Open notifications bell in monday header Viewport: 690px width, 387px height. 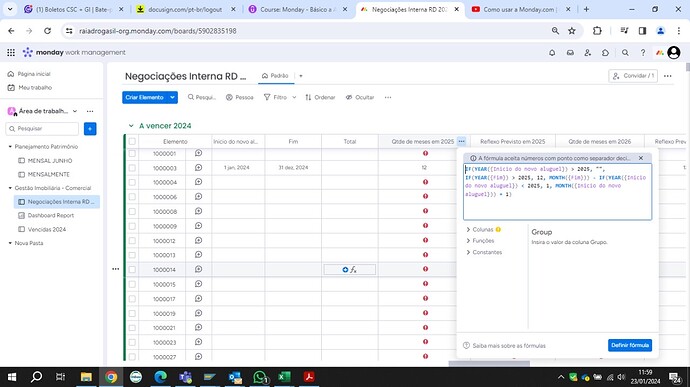[x=552, y=52]
